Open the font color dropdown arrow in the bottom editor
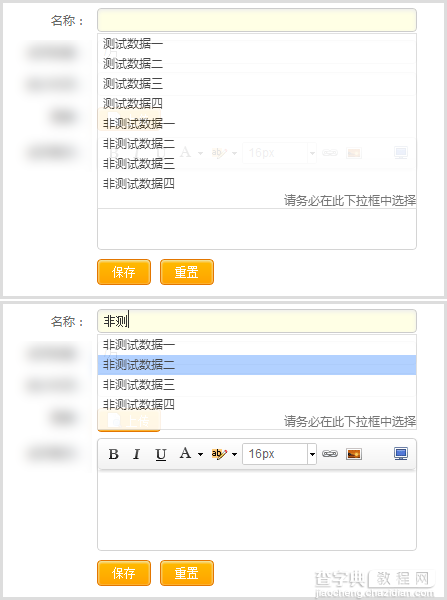Viewport: 447px width, 600px height. tap(200, 454)
